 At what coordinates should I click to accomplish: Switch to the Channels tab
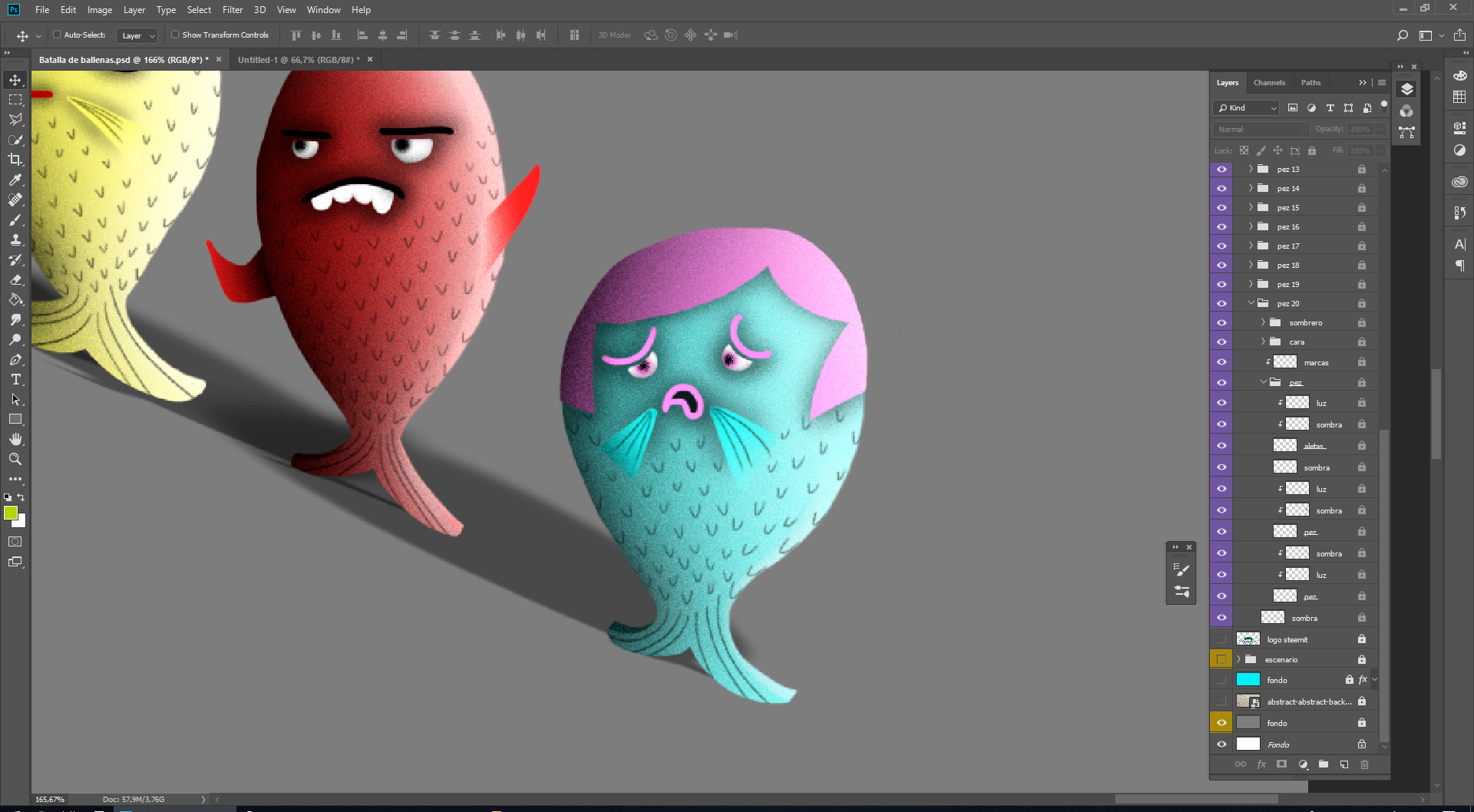coord(1269,83)
